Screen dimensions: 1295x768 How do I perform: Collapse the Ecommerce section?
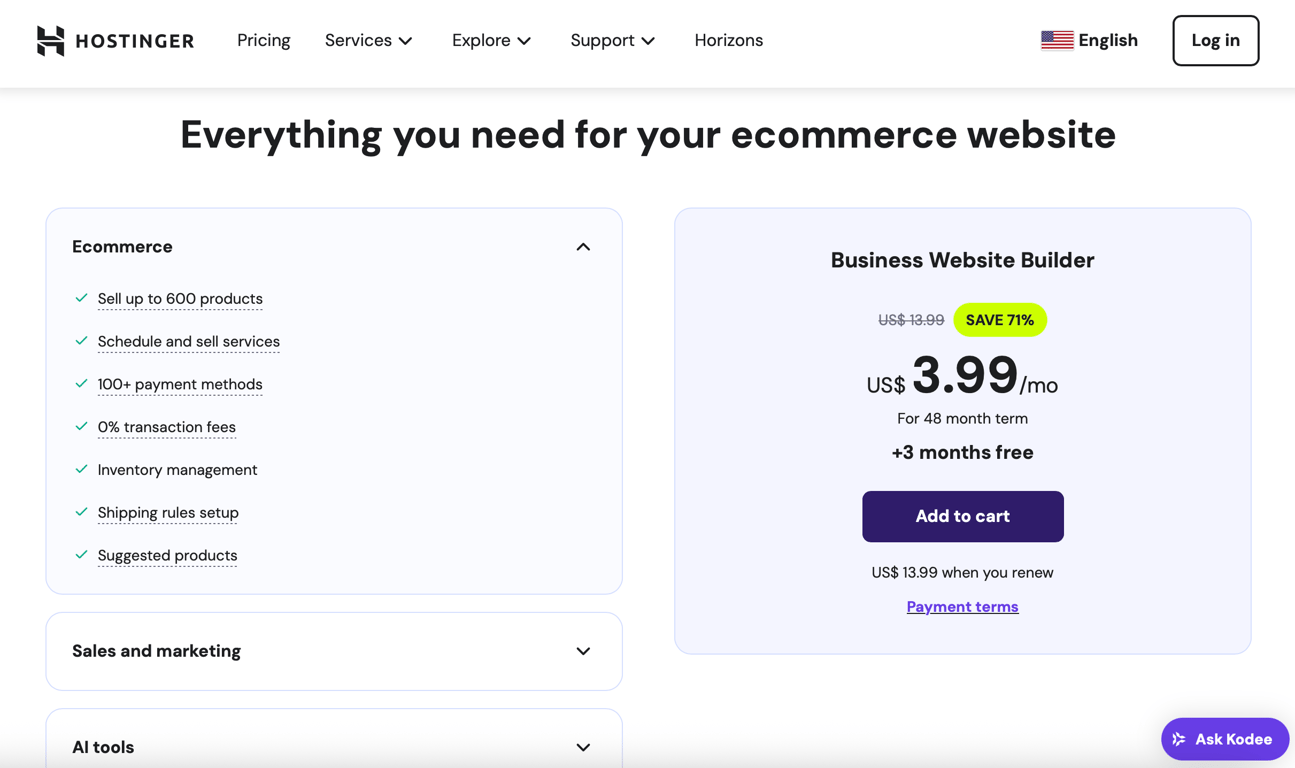pos(582,246)
